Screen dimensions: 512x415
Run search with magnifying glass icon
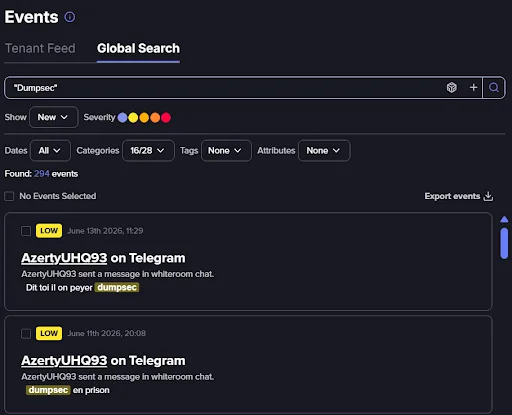pos(494,88)
